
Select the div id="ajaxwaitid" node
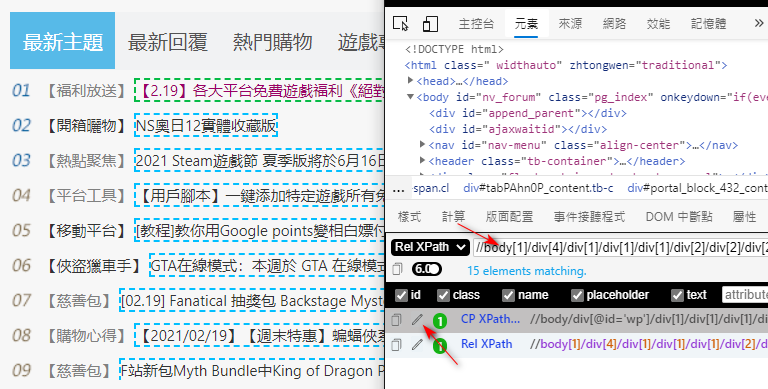(x=518, y=129)
